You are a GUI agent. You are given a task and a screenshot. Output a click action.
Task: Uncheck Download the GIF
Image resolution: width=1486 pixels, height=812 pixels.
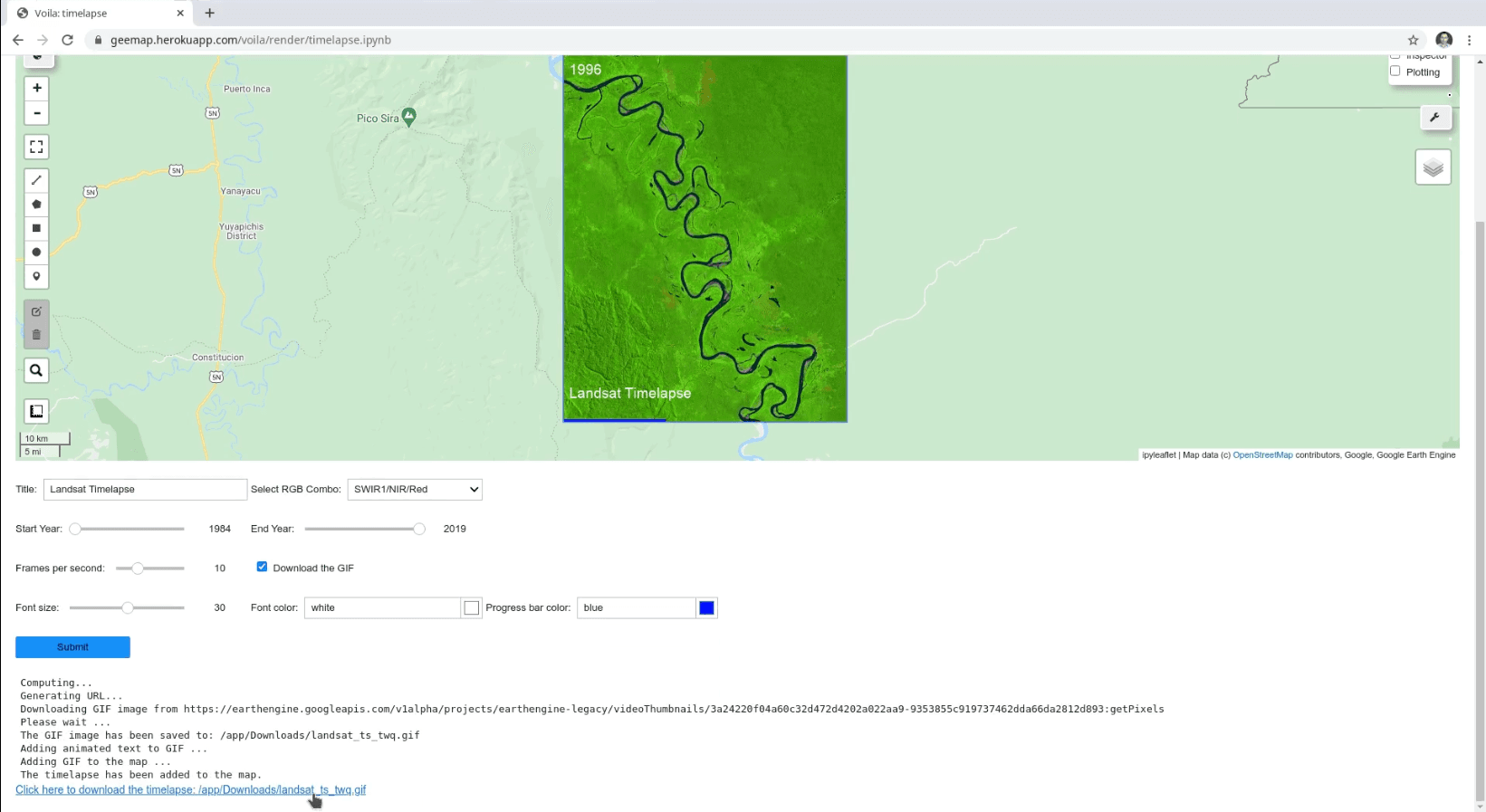(262, 567)
